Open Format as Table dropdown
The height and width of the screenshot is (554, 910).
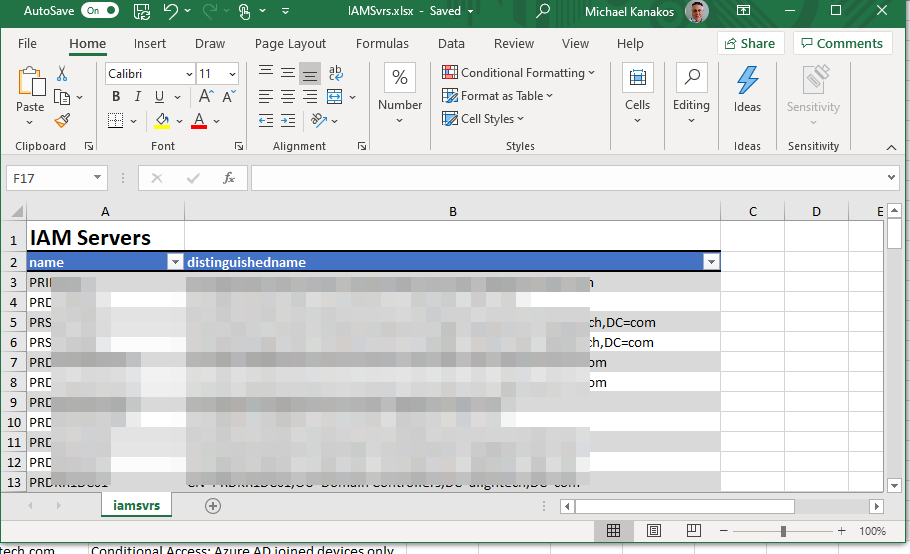(x=497, y=96)
